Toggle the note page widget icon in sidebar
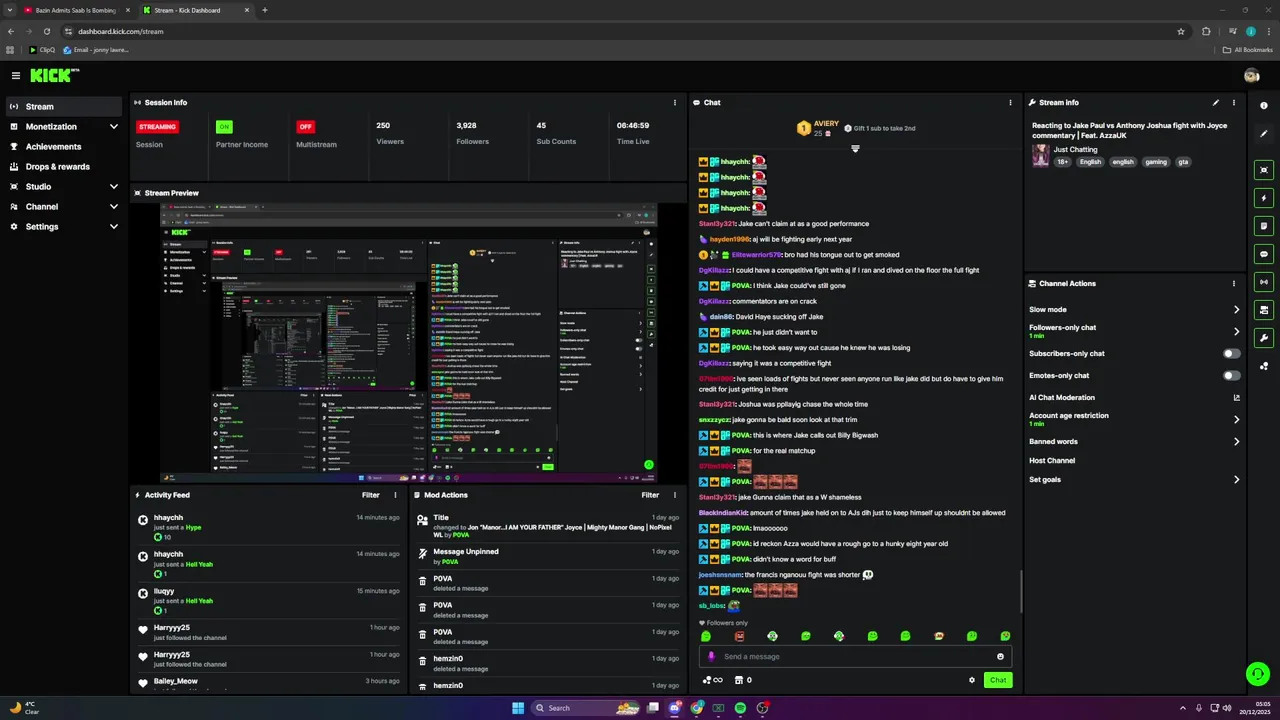1280x720 pixels. 1264,226
